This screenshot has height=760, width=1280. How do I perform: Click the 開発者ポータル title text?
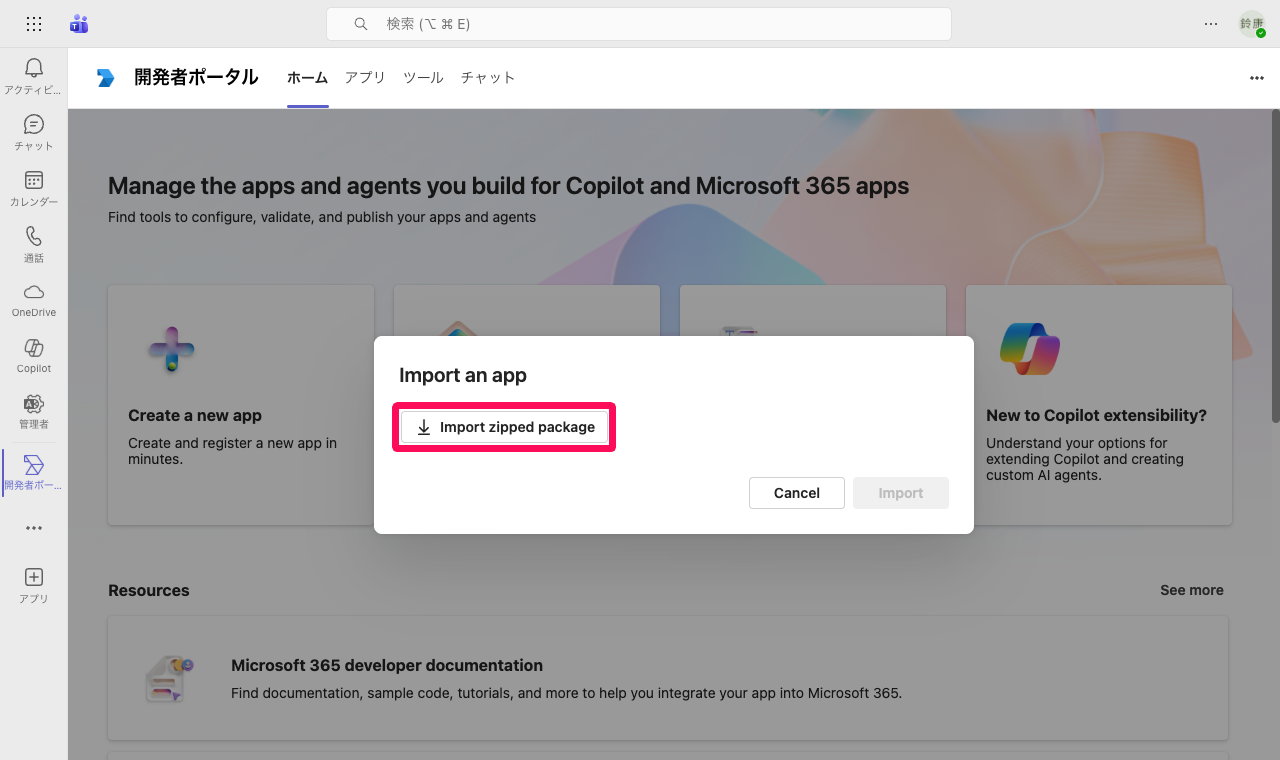[x=196, y=78]
